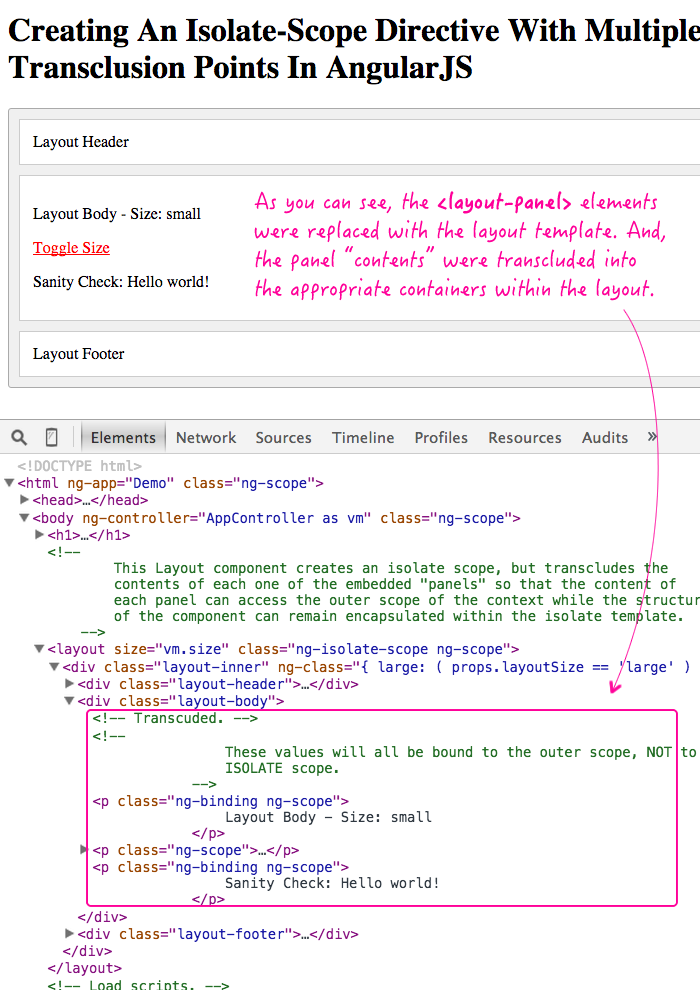Toggle the device mode phone icon

tap(52, 437)
